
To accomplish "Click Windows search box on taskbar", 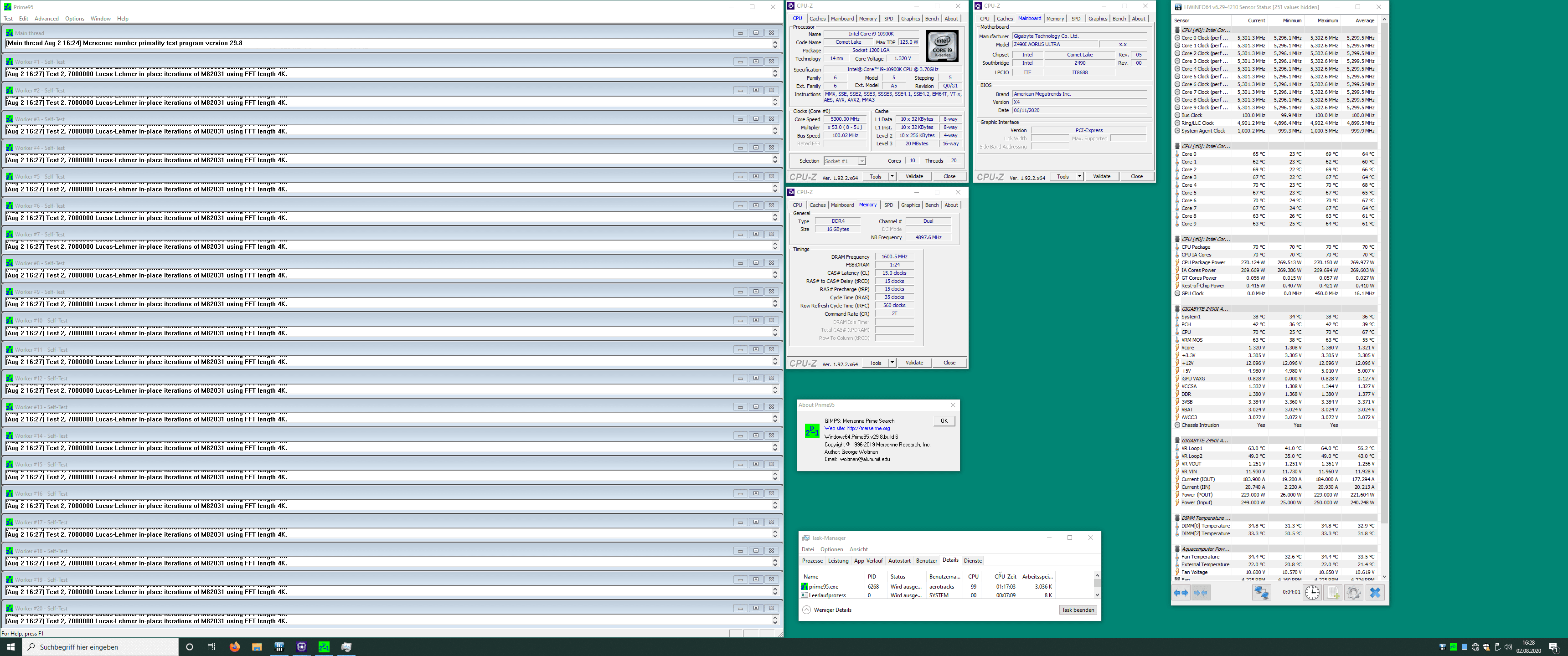I will pos(100,647).
